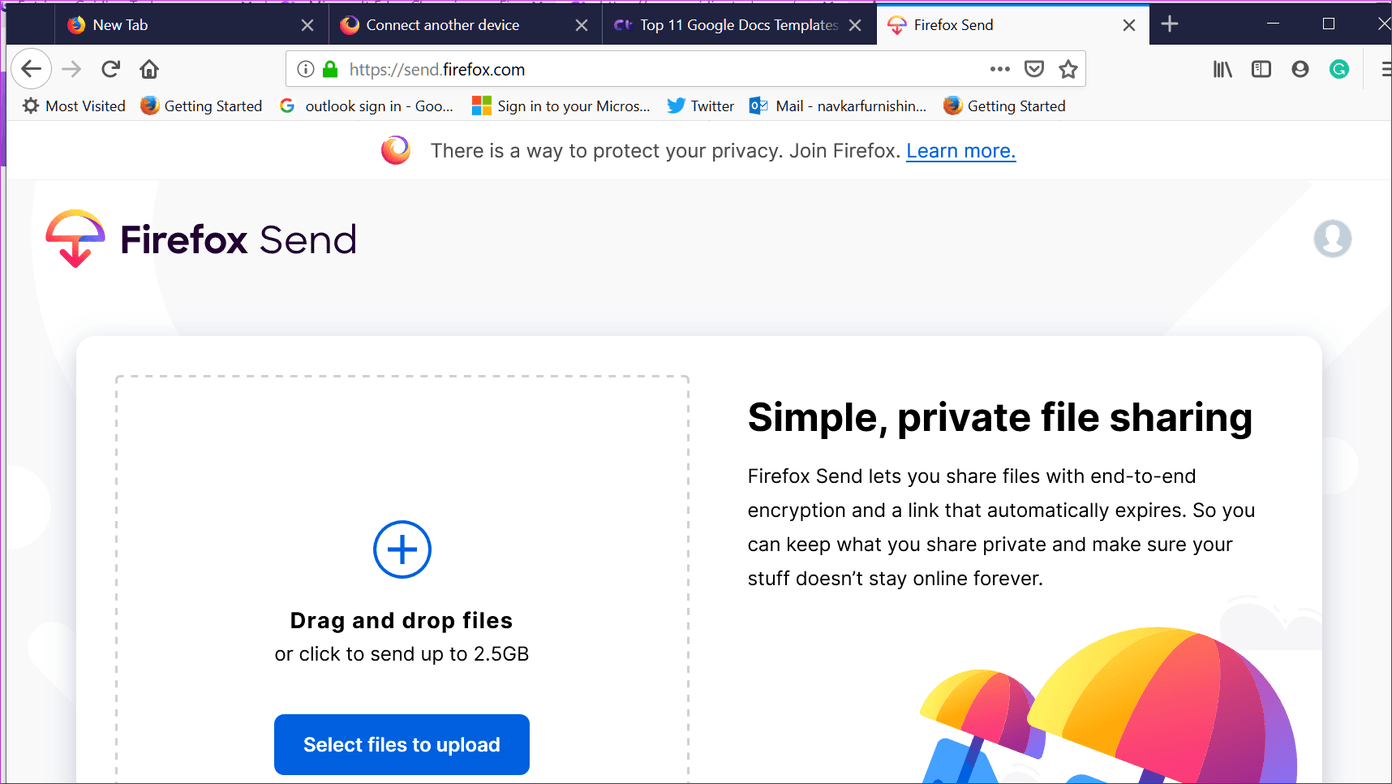The image size is (1392, 784).
Task: Save page to Pocket
Action: [x=1034, y=69]
